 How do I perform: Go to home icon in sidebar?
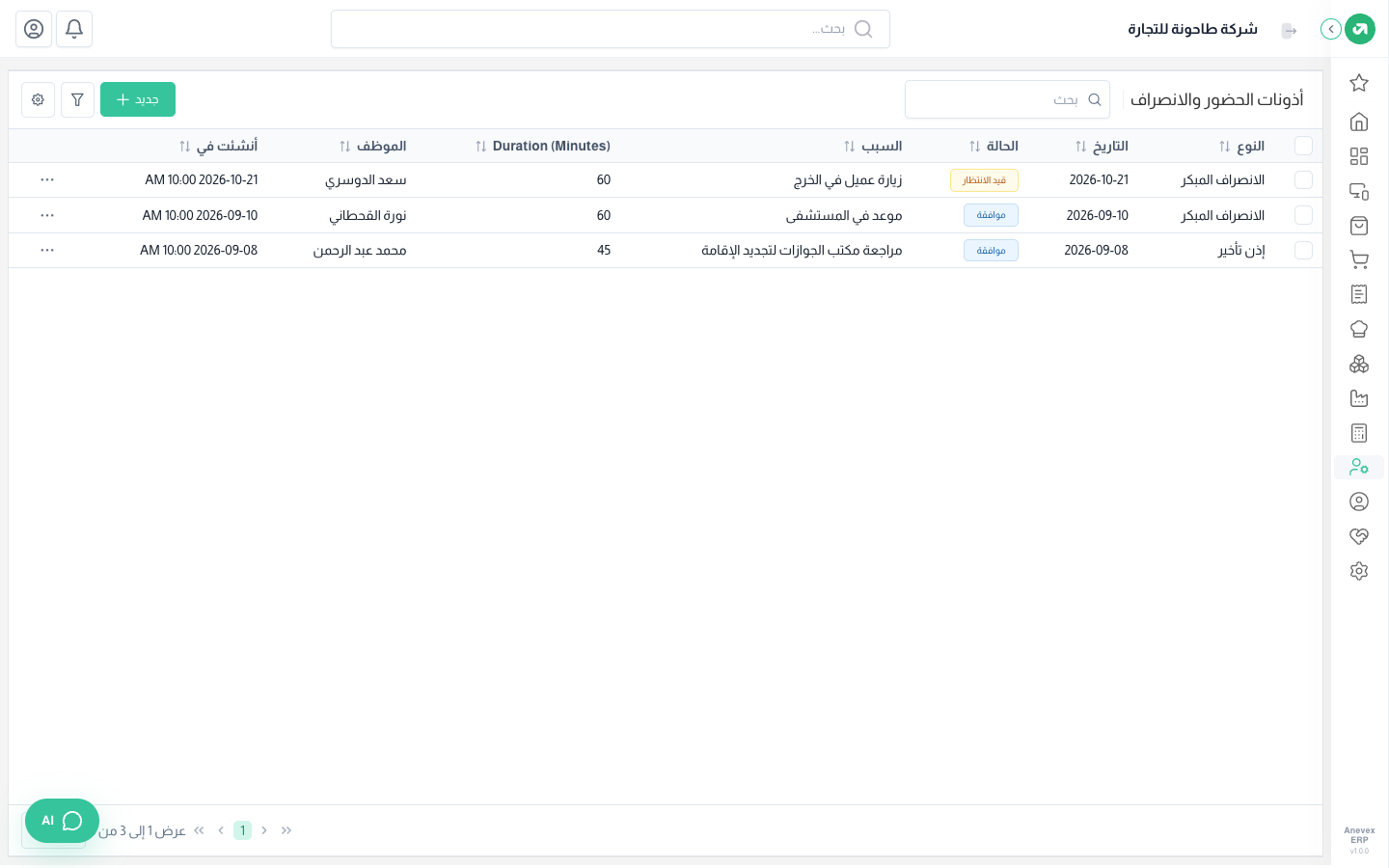(1359, 122)
